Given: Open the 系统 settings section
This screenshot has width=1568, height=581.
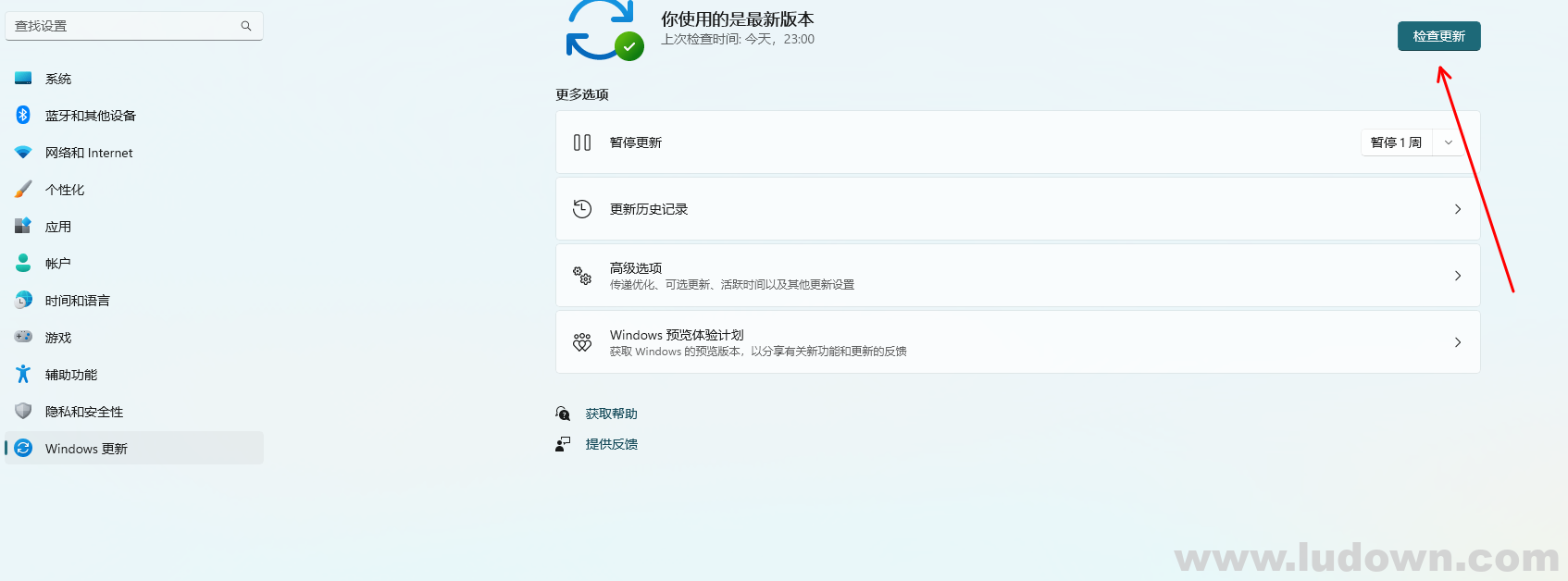Looking at the screenshot, I should click(x=134, y=79).
